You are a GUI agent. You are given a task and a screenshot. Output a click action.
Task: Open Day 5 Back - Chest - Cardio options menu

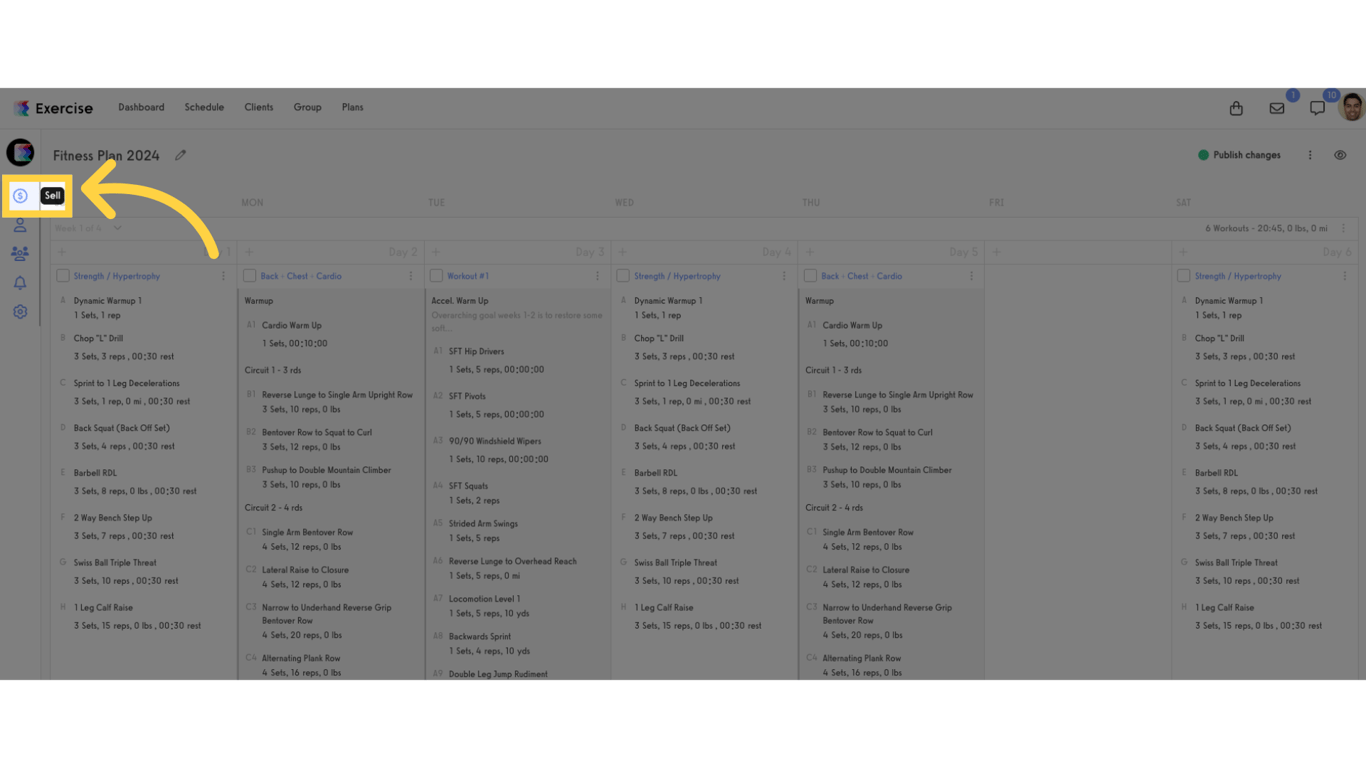(971, 276)
